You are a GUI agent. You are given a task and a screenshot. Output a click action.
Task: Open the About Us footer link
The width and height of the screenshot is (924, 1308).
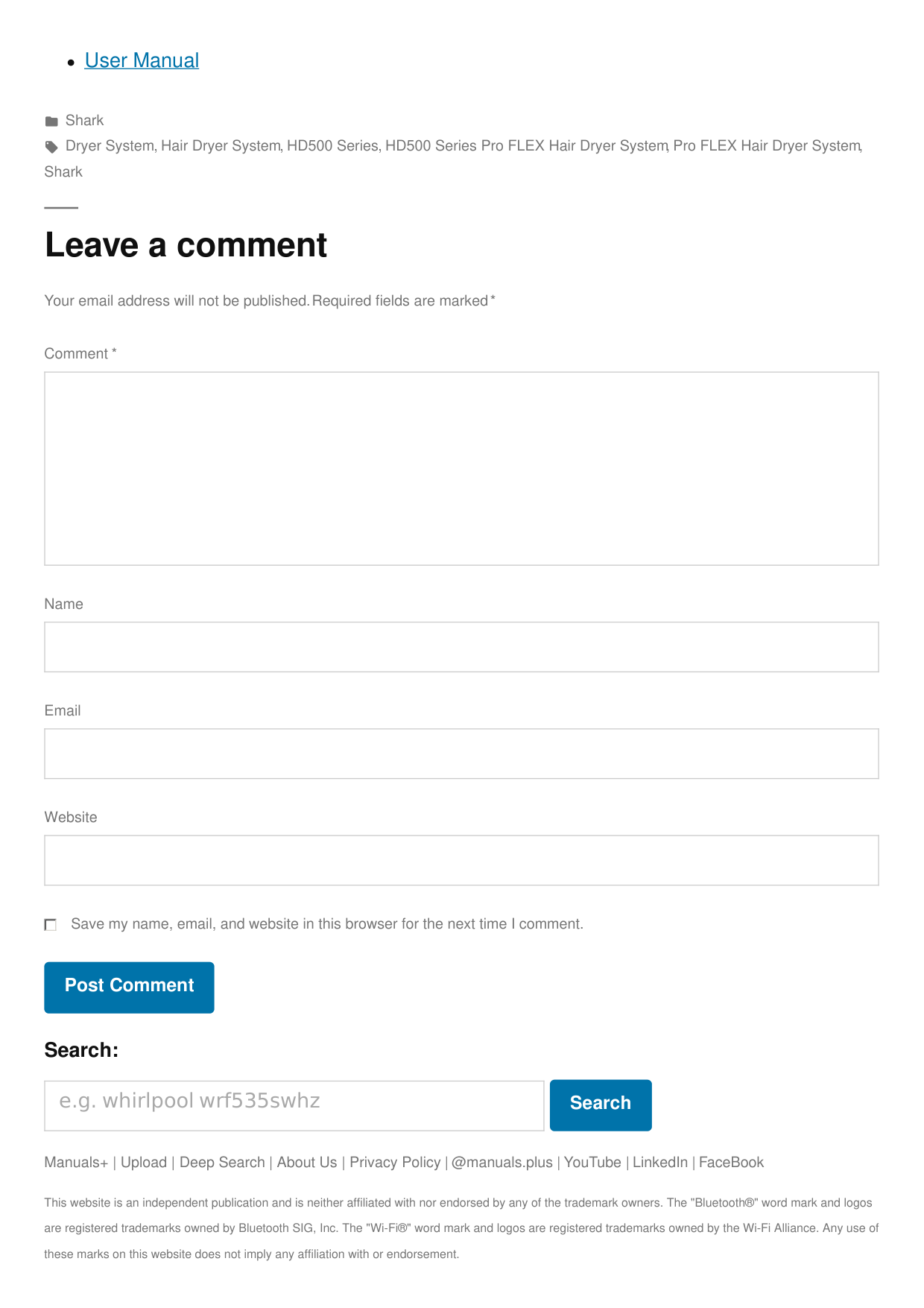tap(307, 1163)
